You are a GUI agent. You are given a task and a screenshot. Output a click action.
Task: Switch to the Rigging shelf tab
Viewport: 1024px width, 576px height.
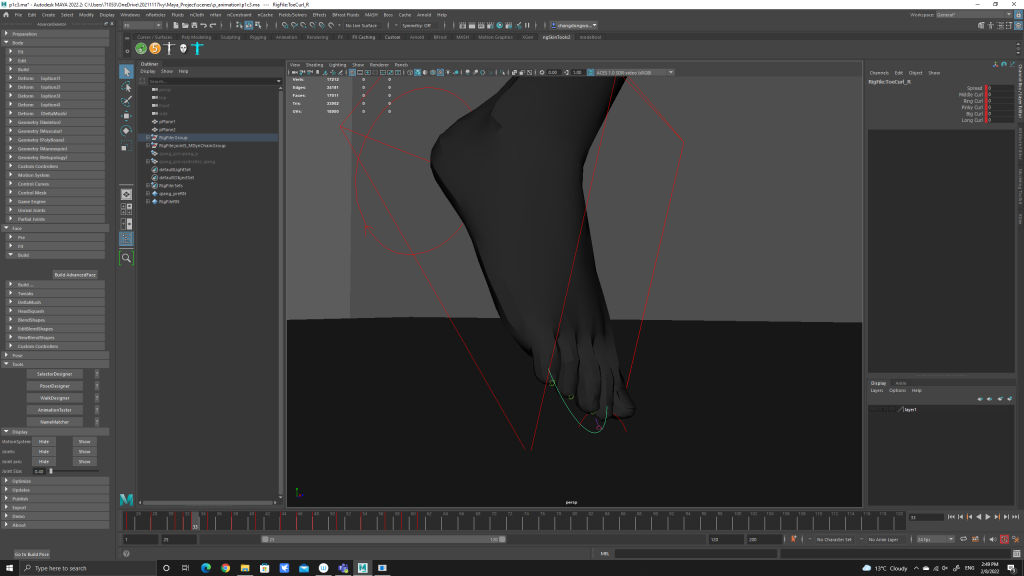(258, 37)
